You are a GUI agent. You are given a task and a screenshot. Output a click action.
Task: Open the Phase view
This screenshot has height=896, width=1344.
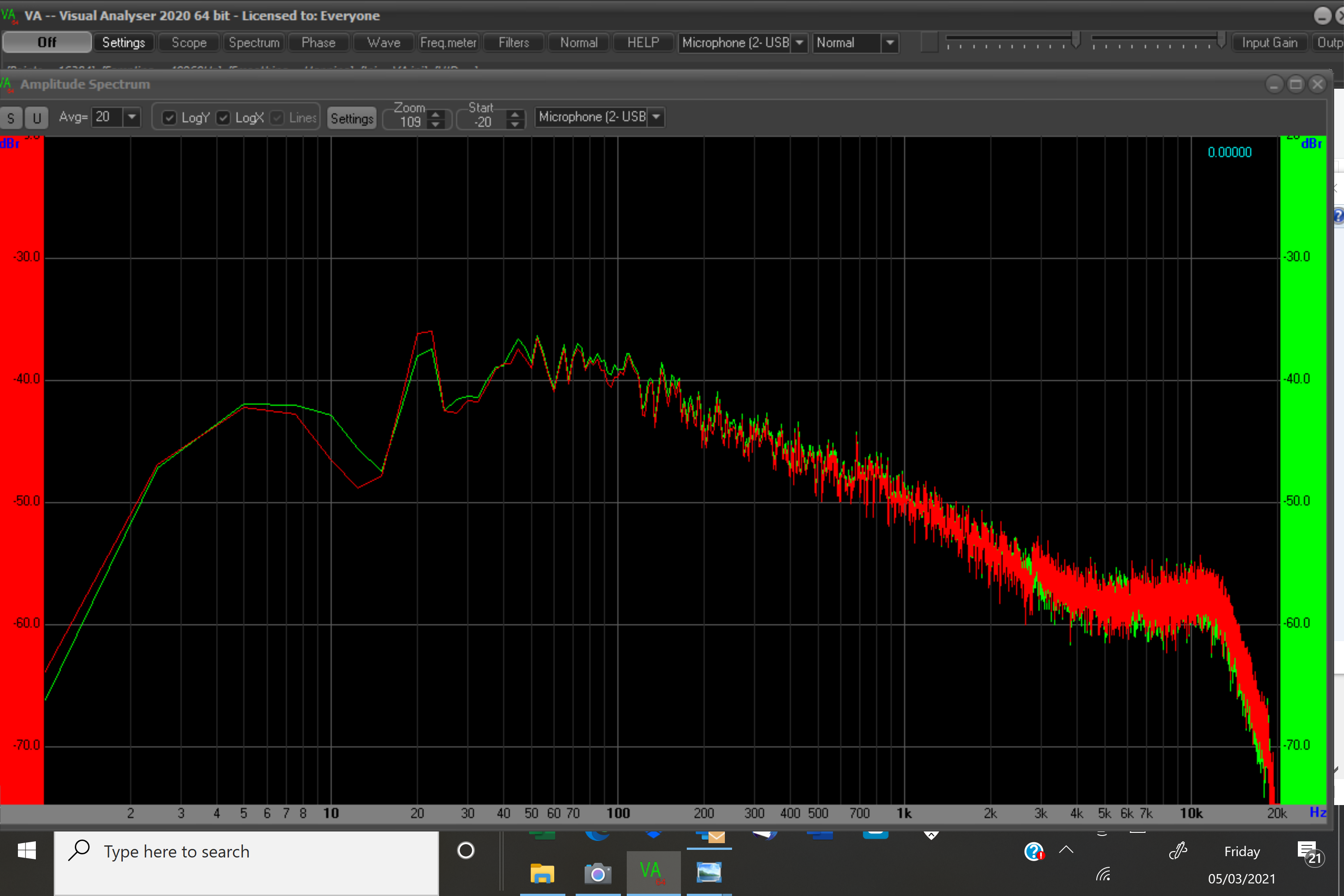pos(318,42)
